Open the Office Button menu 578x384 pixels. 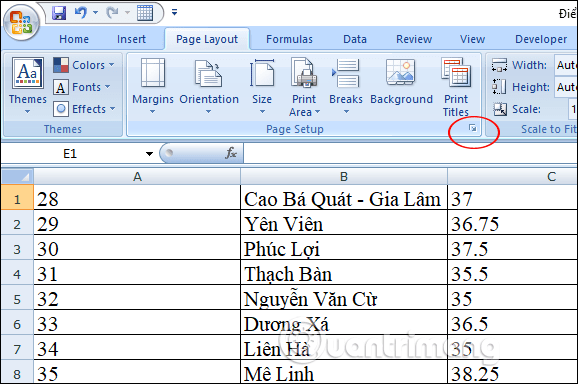21,22
